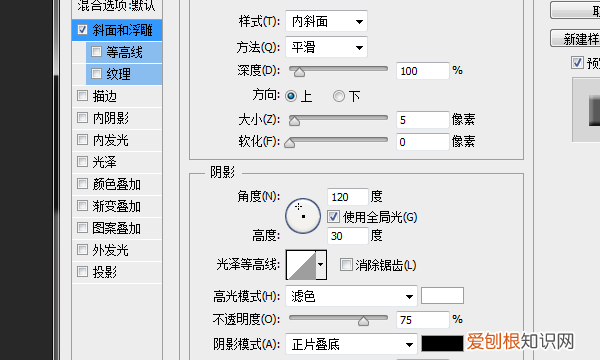The height and width of the screenshot is (360, 600).
Task: Click the angle dial control
Action: pos(303,216)
